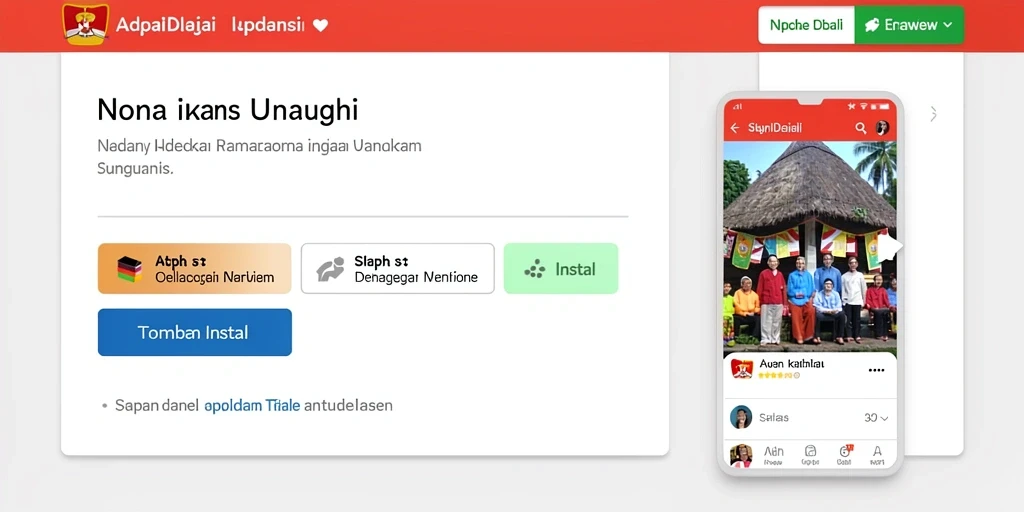Viewport: 1024px width, 512px height.
Task: Tap the Aen tab in phone bottom bar
Action: 773,455
